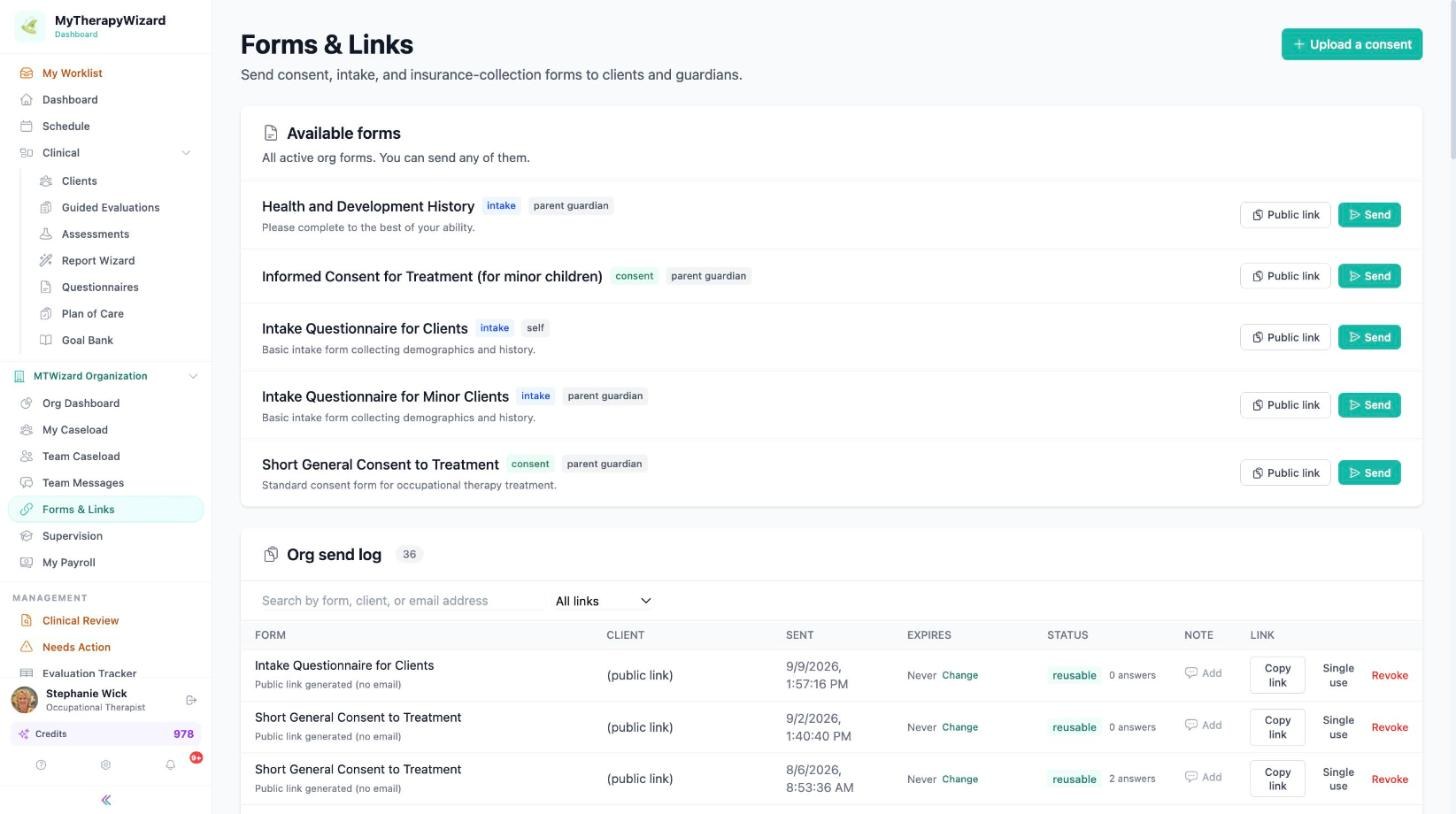Screen dimensions: 1456x814
Task: Navigate to Team Caseload
Action: 81,456
